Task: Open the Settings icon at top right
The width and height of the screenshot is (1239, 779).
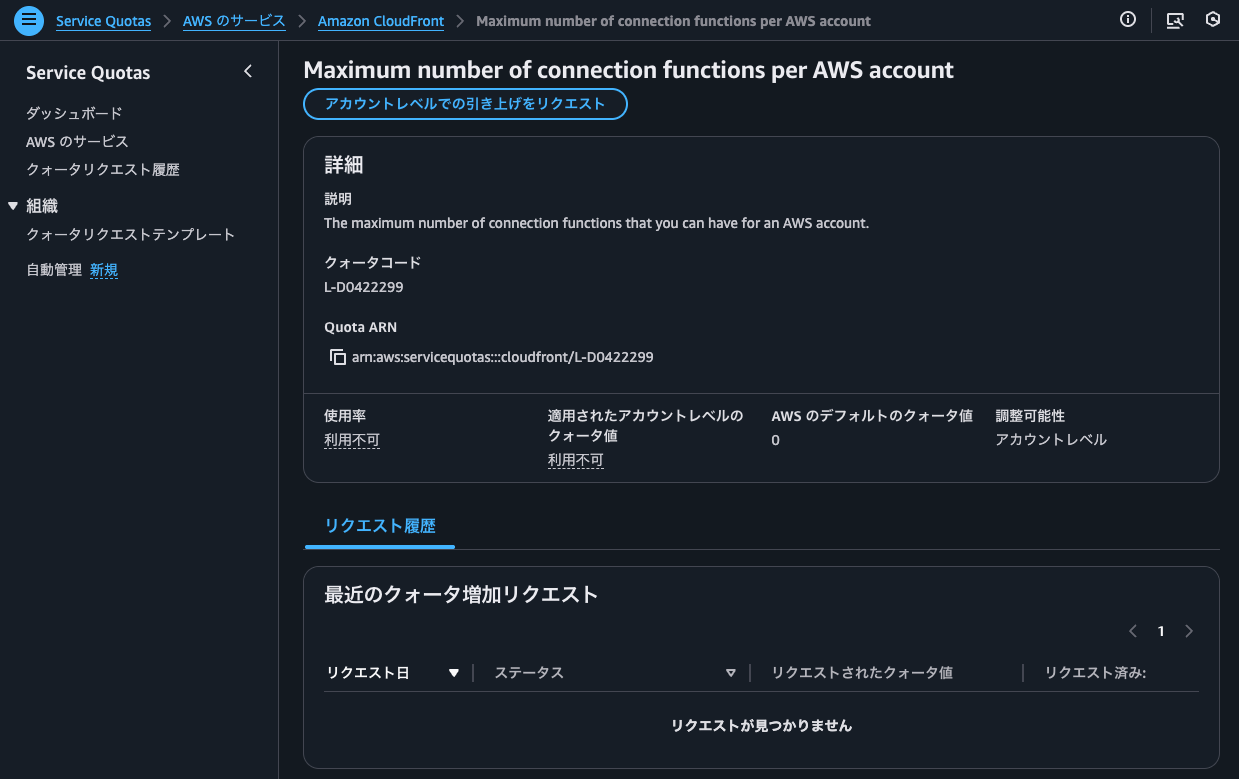Action: click(1214, 19)
